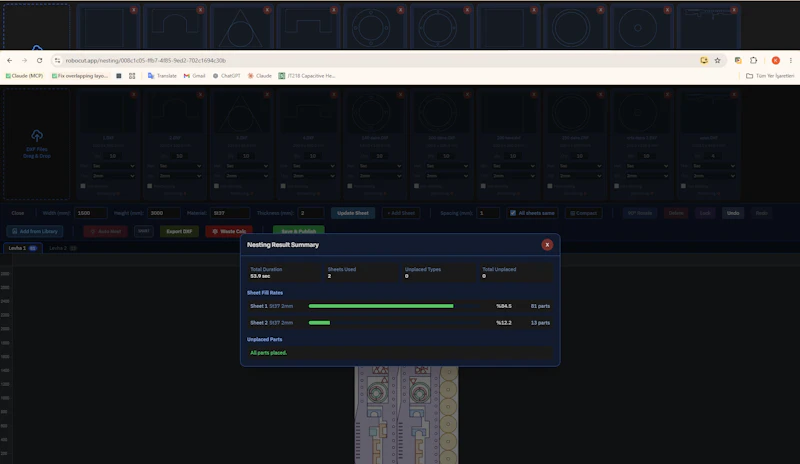Click the browser address bar URL
Screen dimensions: 800x464
[x=145, y=60]
